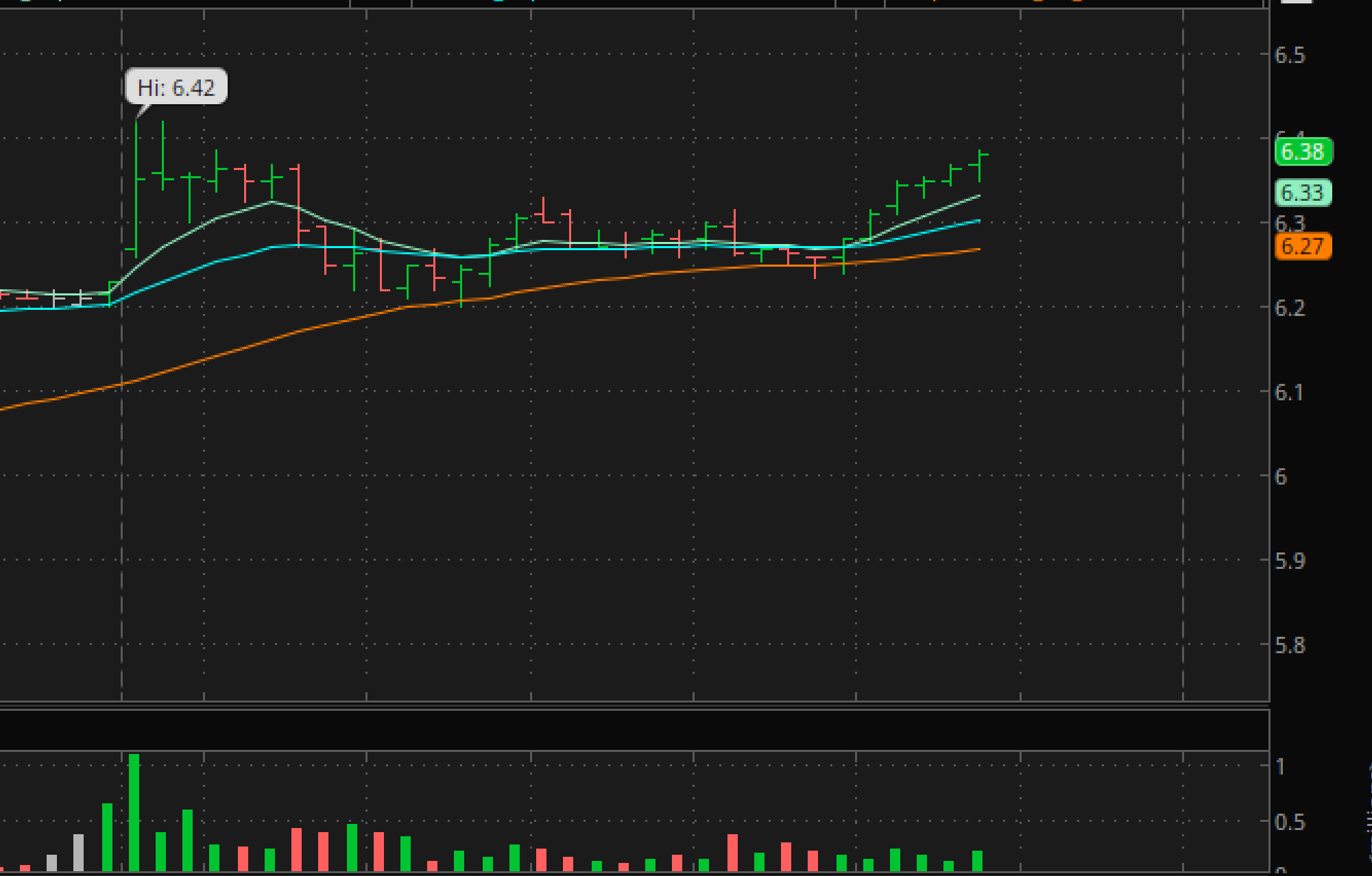Click the 6.1 price axis label
Screen dimensions: 1372x876
click(x=1289, y=393)
